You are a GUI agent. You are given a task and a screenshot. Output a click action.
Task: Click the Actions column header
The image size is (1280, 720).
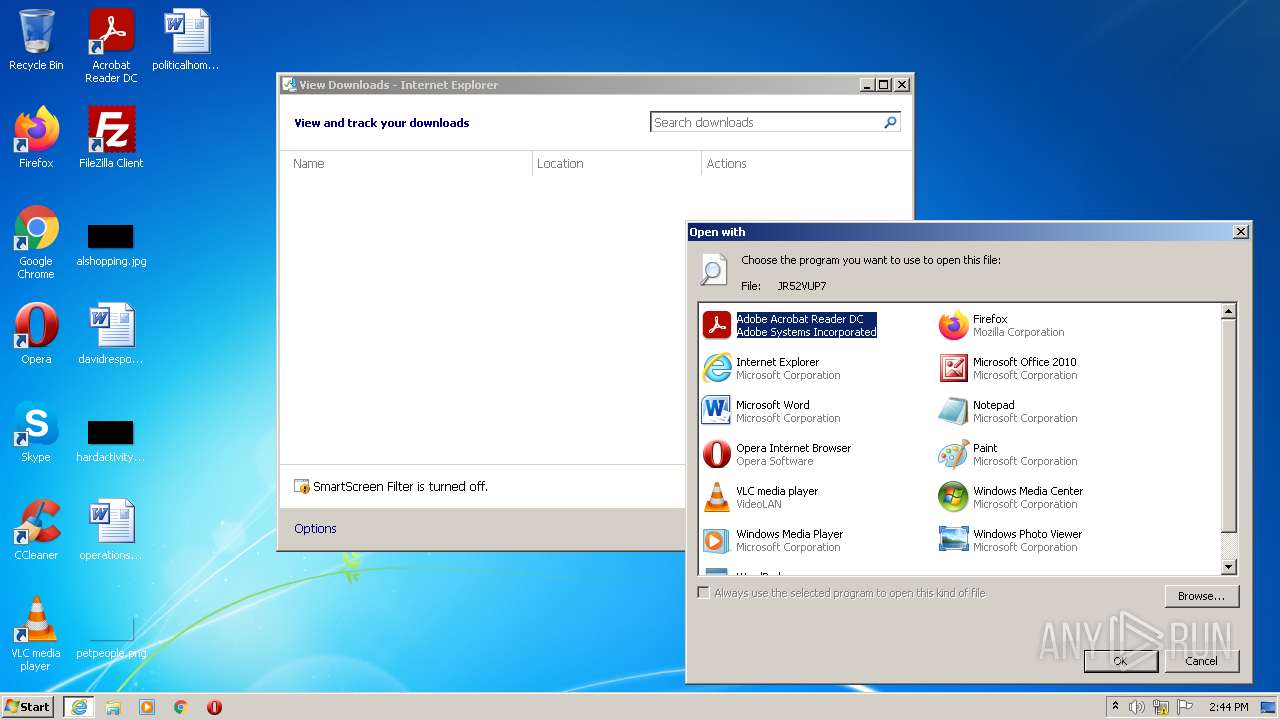806,164
